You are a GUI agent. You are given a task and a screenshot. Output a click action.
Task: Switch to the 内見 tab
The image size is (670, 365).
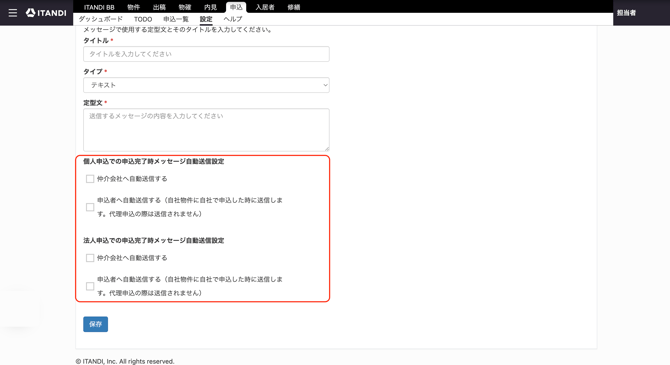[210, 7]
